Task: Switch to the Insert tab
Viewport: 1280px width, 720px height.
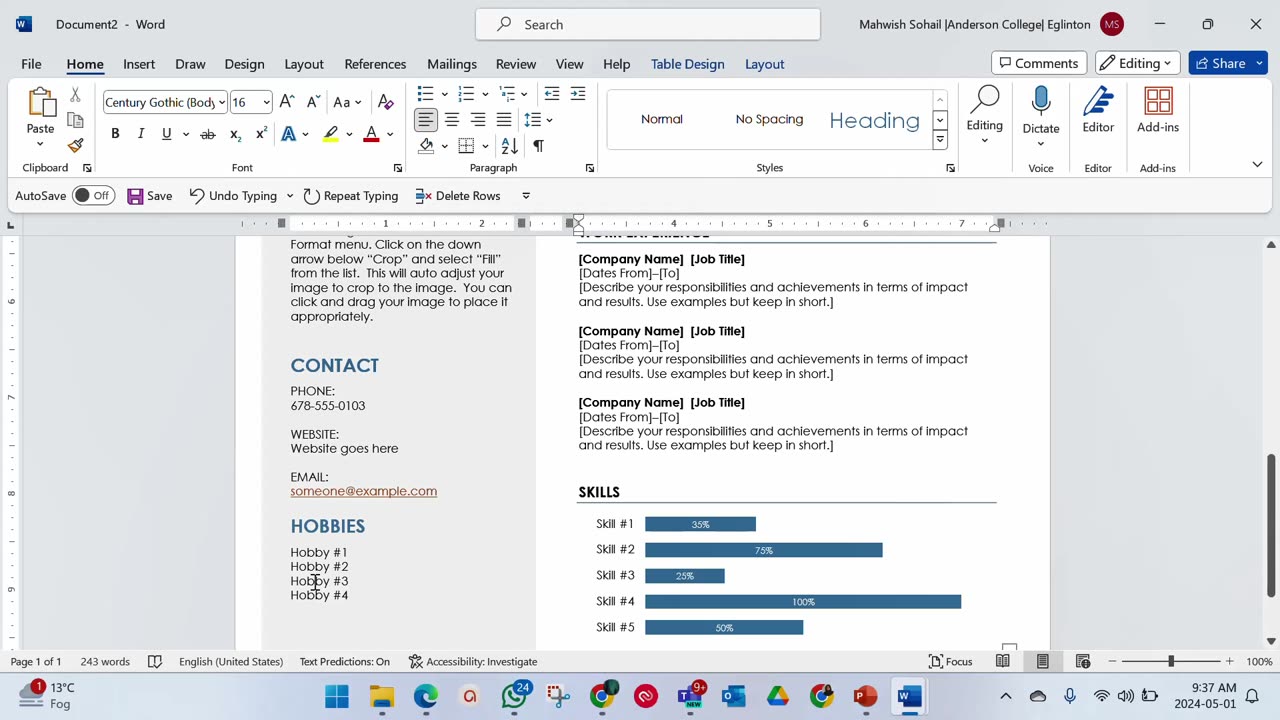Action: (139, 64)
